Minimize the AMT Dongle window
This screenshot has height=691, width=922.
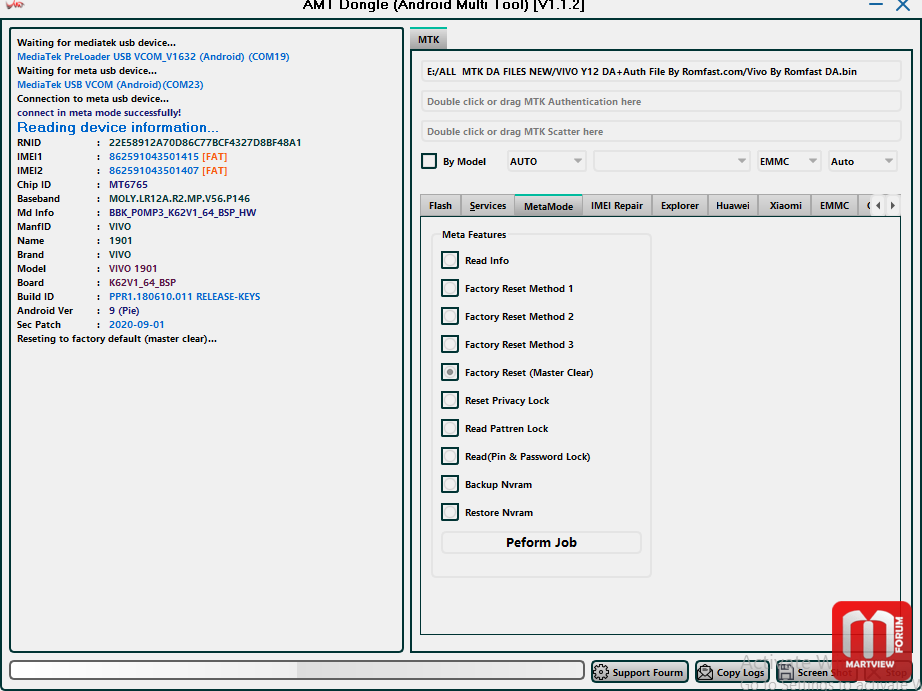coord(876,5)
